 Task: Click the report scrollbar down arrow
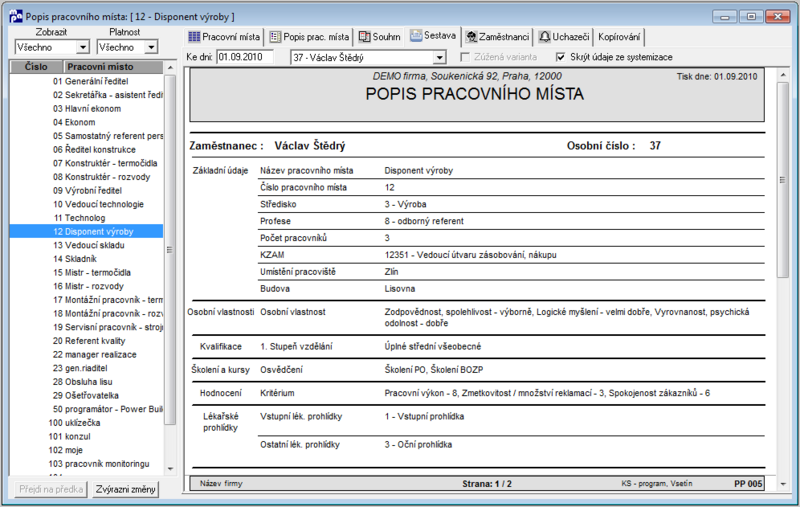(783, 484)
